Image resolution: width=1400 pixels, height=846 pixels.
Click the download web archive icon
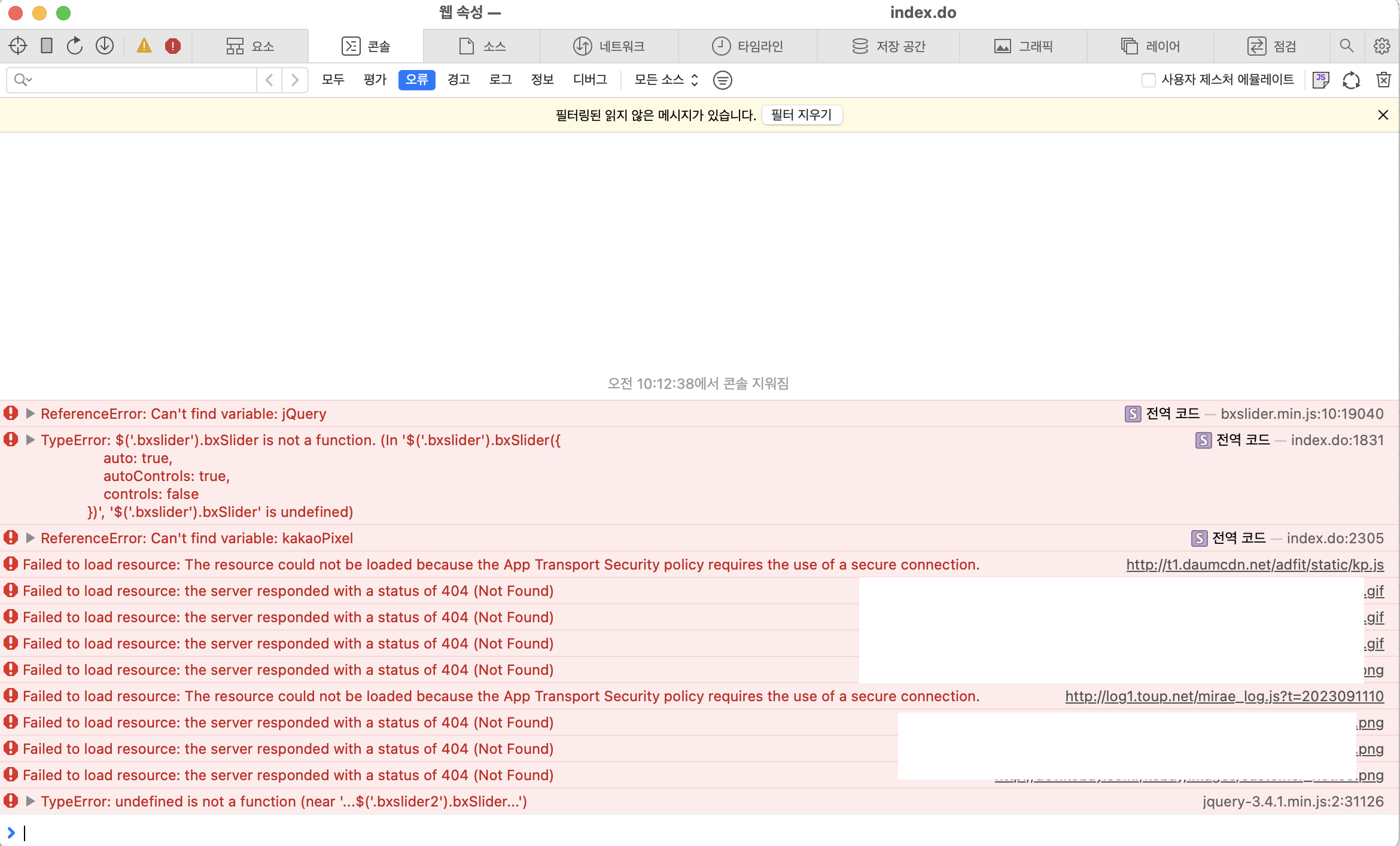(x=105, y=46)
